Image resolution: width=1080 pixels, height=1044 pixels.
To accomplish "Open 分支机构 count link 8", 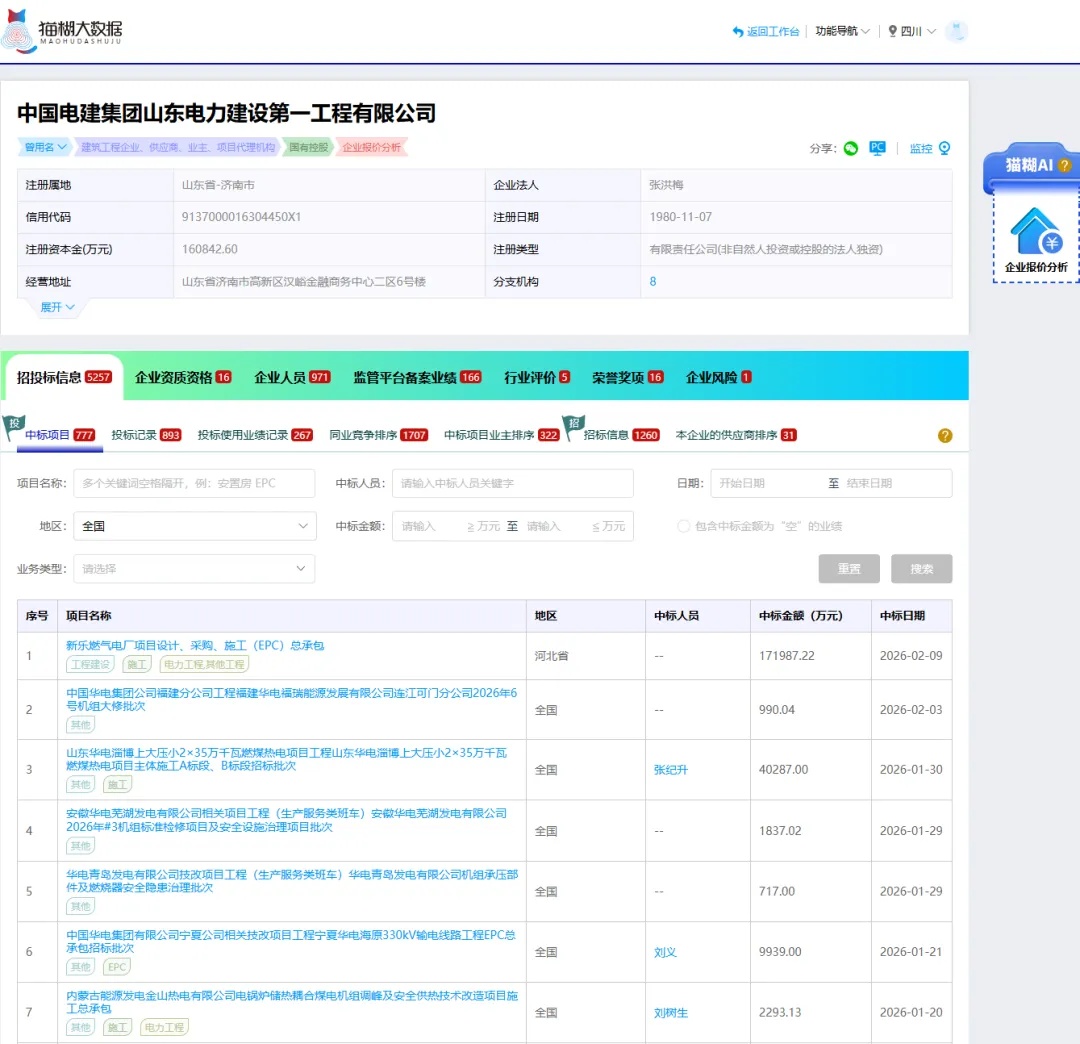I will (x=653, y=282).
